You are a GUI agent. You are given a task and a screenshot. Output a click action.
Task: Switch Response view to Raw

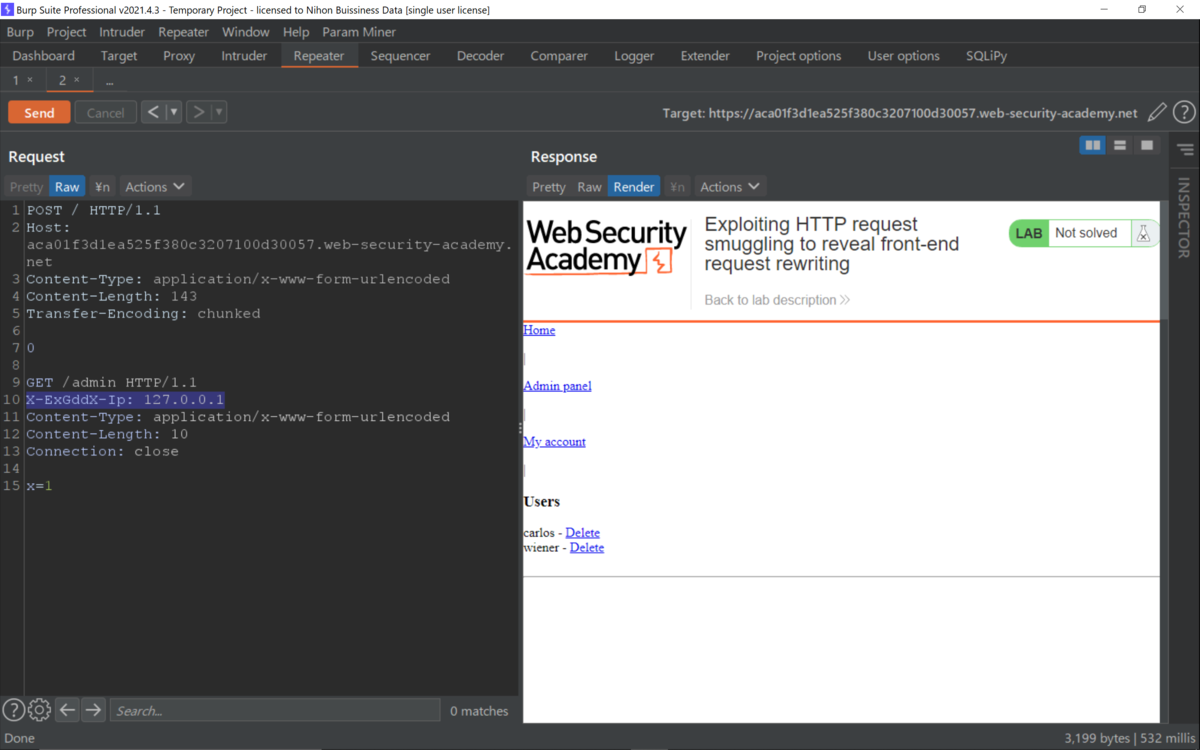(590, 187)
